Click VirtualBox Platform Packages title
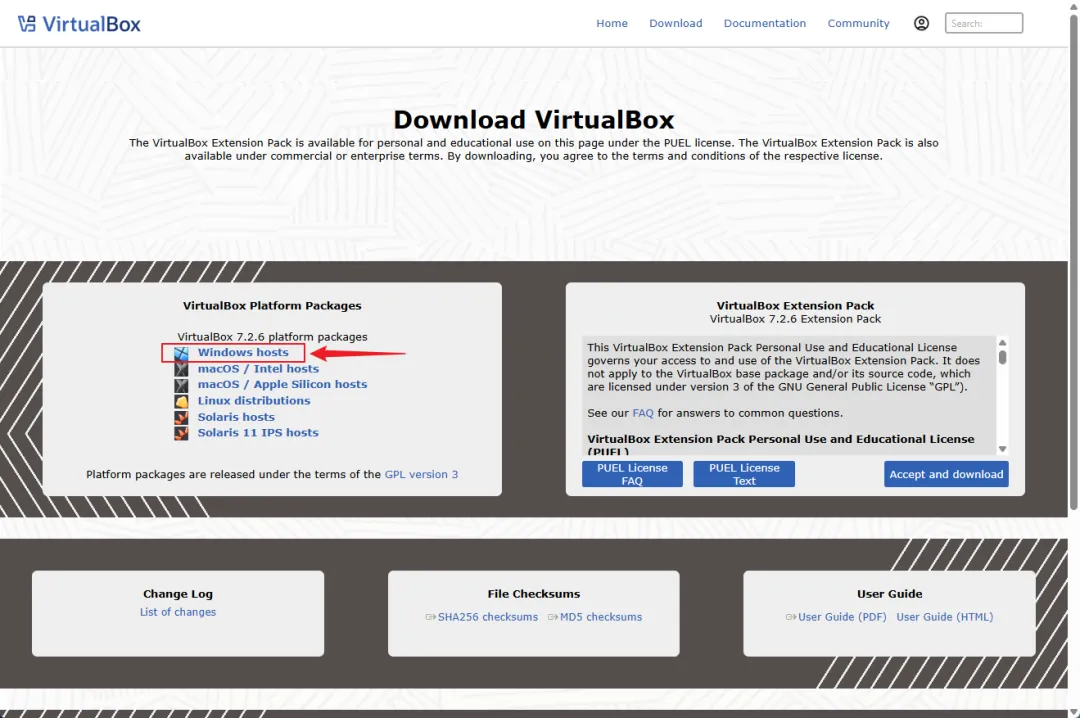 tap(272, 305)
